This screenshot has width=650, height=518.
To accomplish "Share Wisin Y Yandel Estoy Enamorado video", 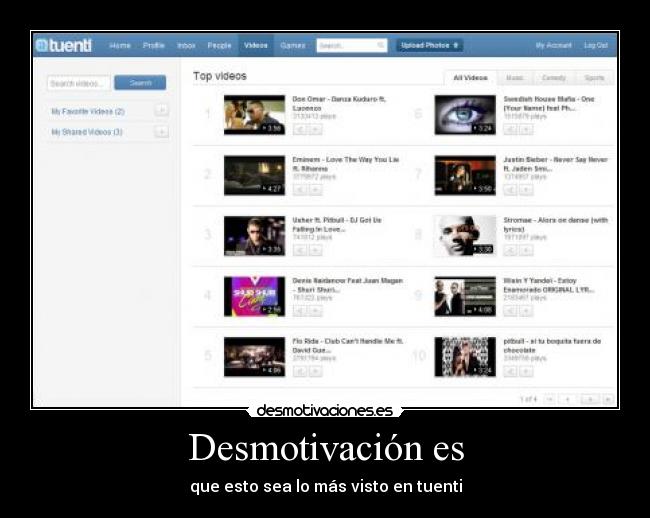I will click(510, 311).
